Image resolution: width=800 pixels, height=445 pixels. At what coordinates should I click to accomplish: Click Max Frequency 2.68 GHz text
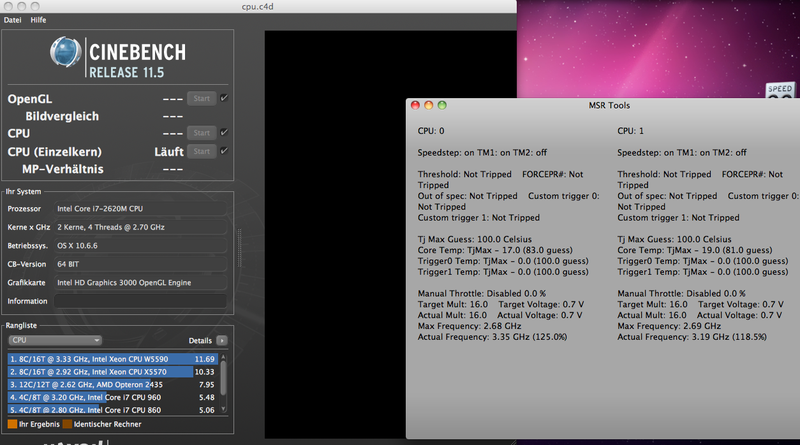(469, 326)
